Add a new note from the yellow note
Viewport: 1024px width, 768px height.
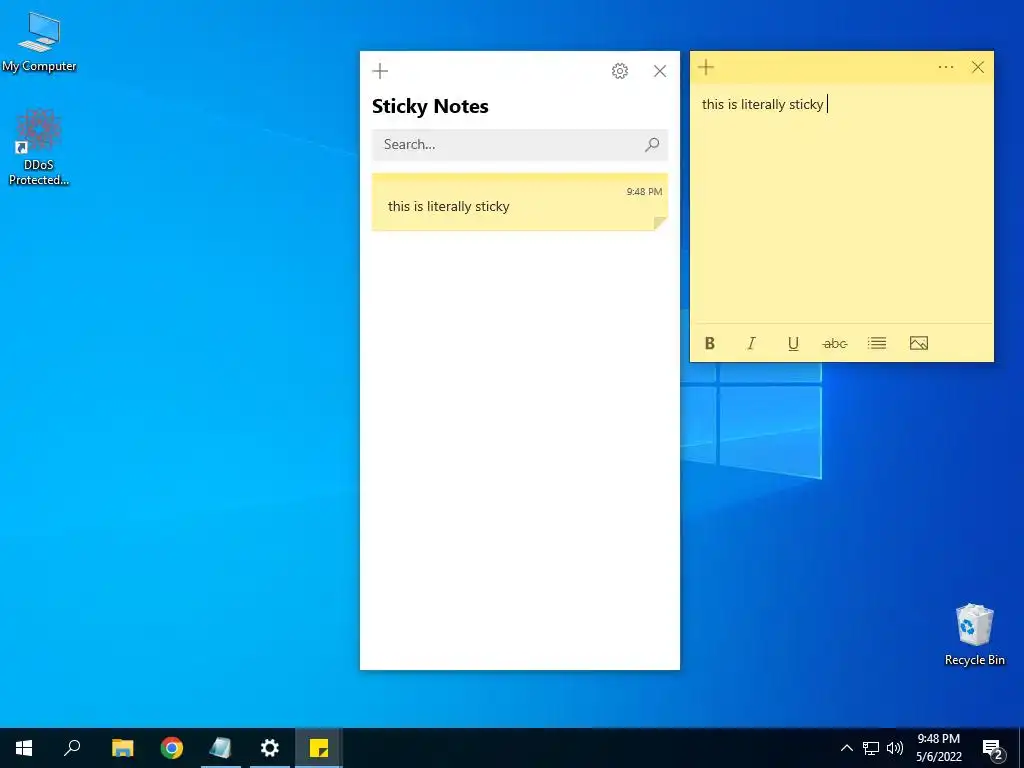tap(706, 67)
